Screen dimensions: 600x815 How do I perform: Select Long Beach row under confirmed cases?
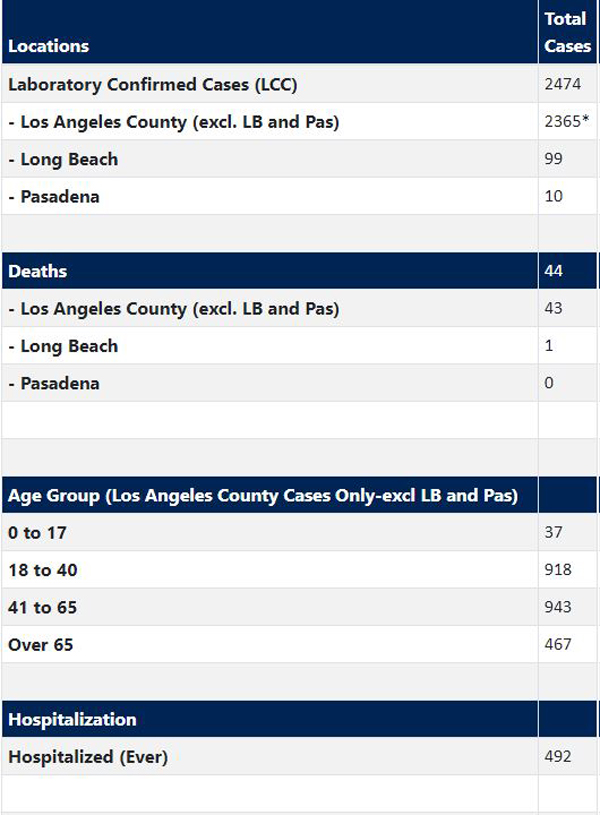coord(300,159)
